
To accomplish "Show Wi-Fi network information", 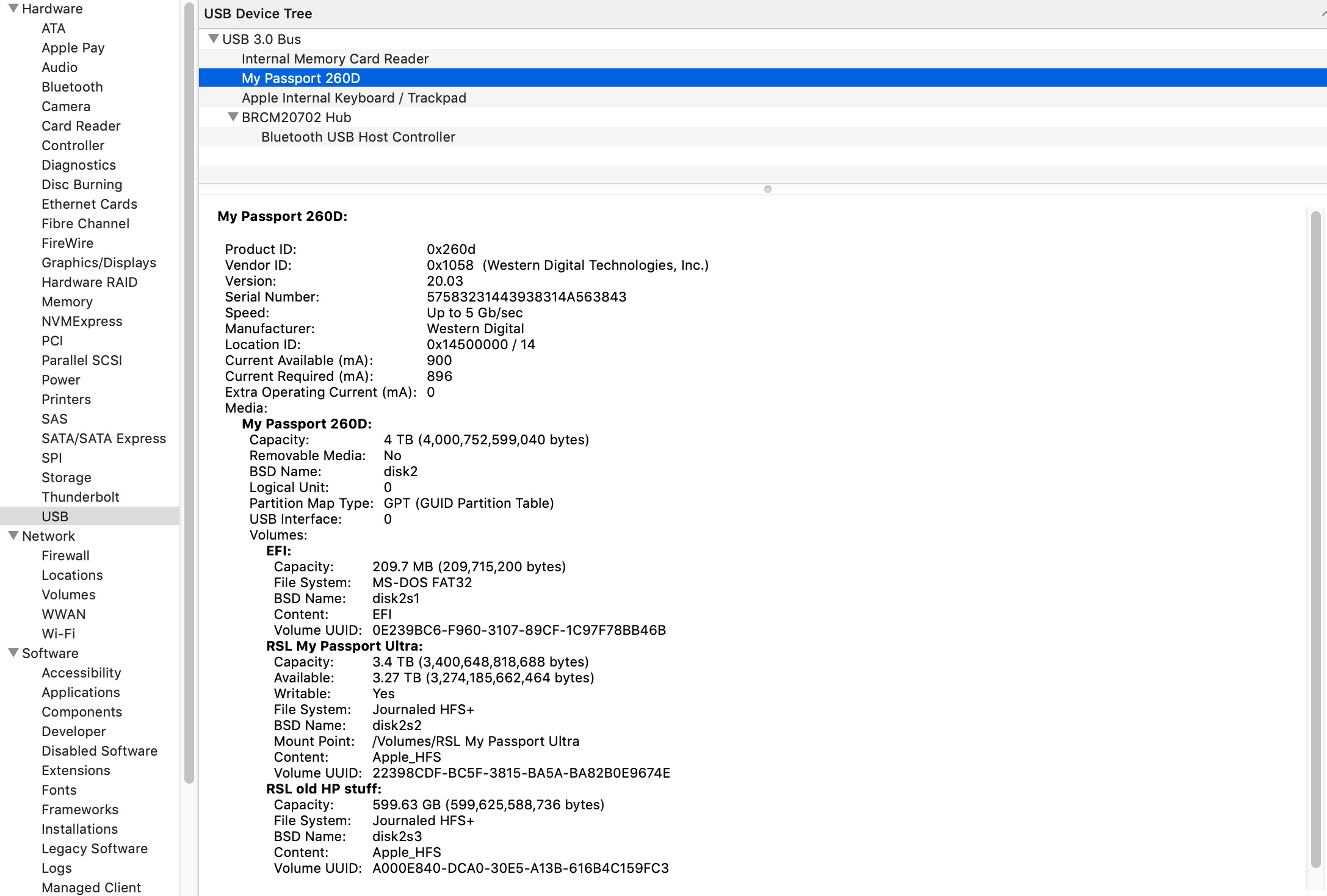I will [x=59, y=634].
